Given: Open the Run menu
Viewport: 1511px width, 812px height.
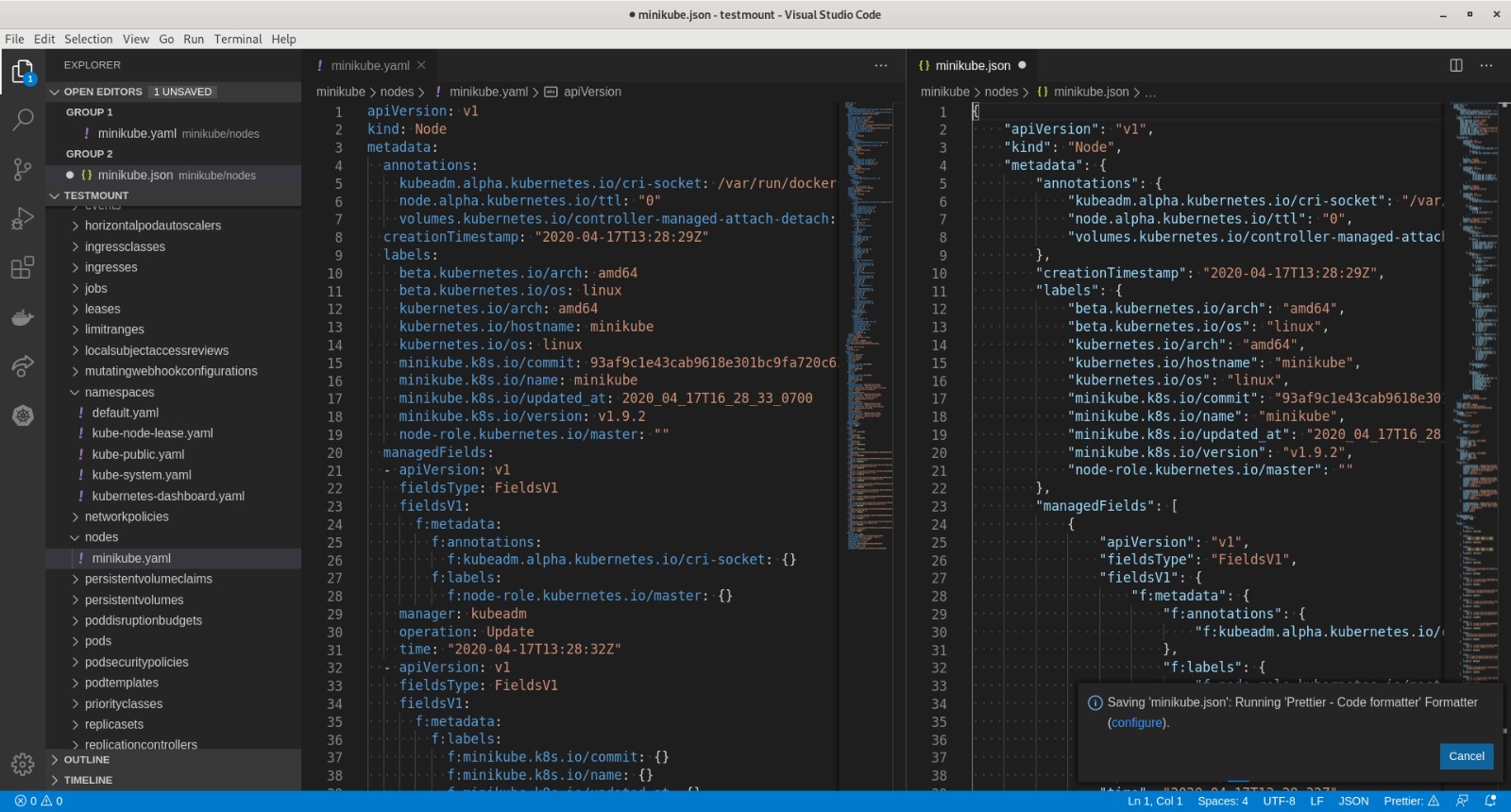Looking at the screenshot, I should click(x=194, y=39).
